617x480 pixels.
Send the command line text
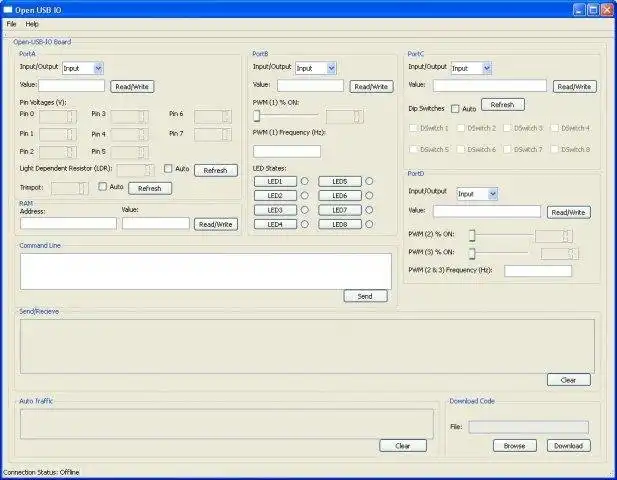tap(365, 296)
